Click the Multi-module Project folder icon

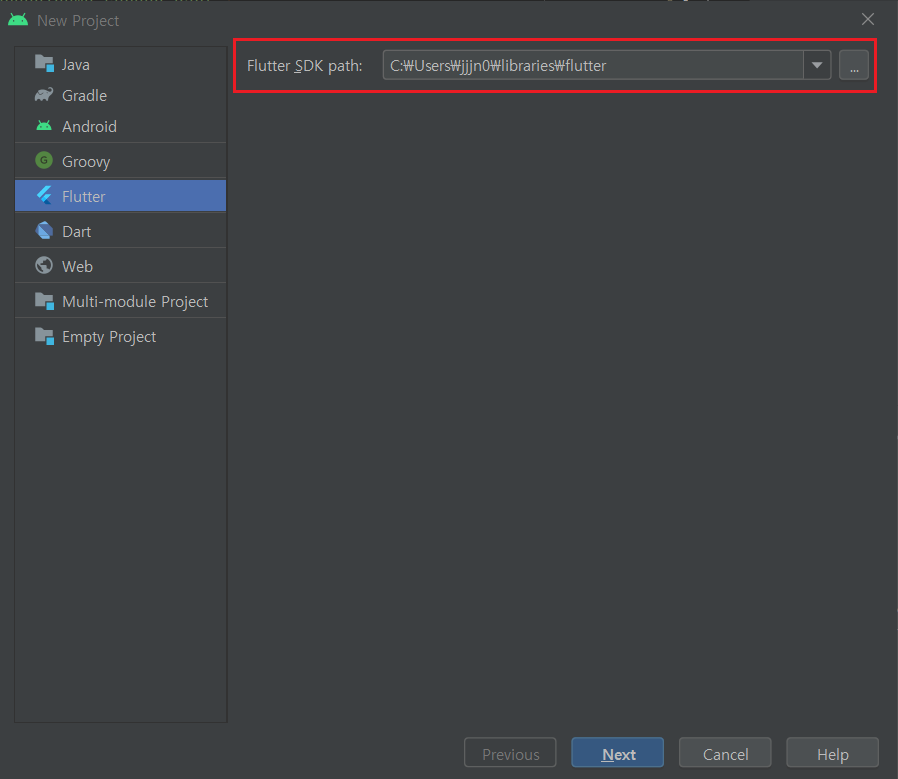[x=44, y=301]
